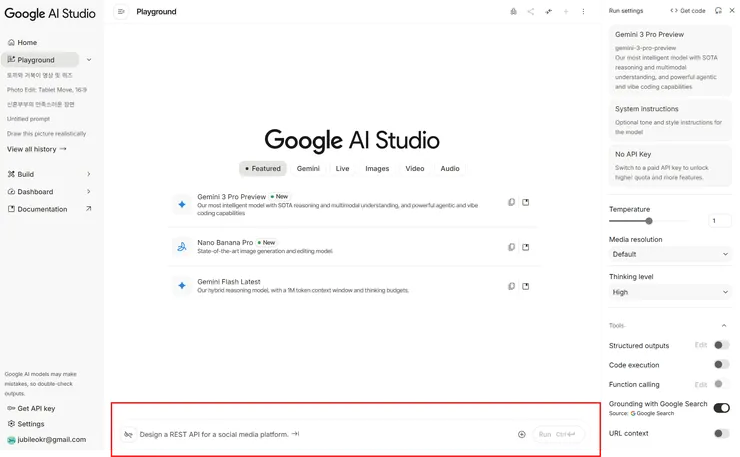This screenshot has height=457, width=740.
Task: Click the compare mode sparkle arrows icon
Action: [x=548, y=11]
